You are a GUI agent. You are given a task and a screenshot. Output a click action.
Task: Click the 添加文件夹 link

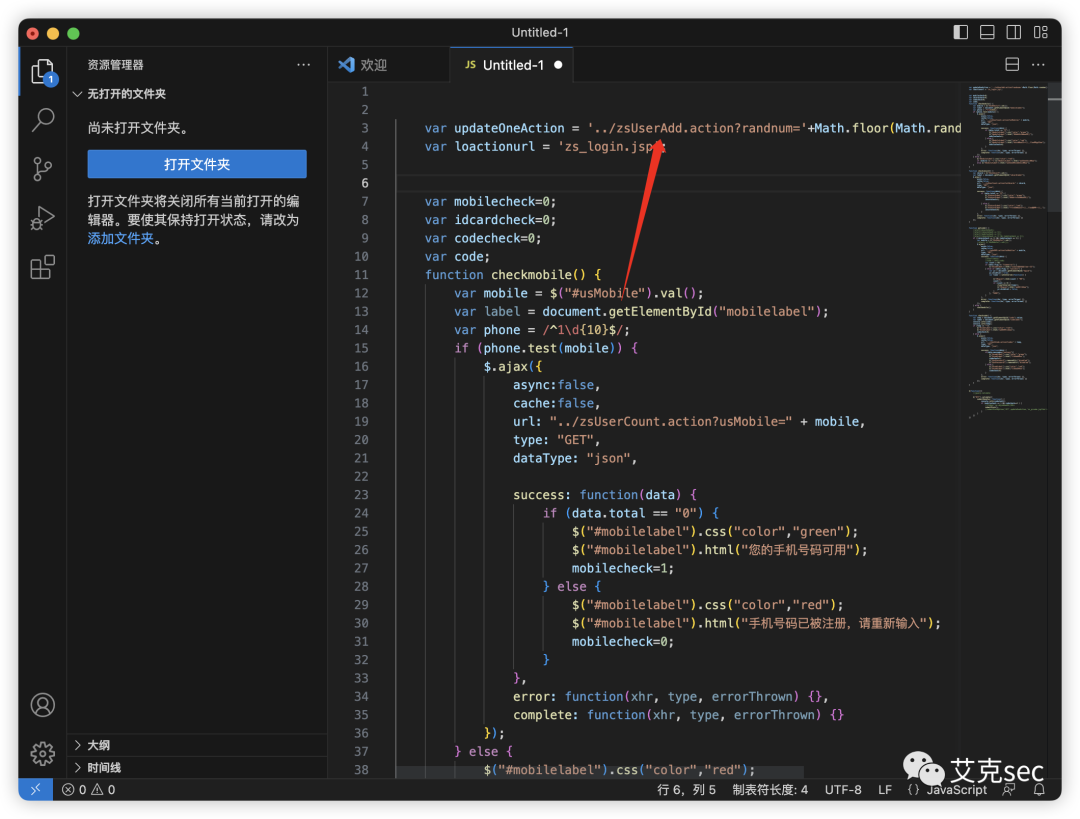[121, 238]
